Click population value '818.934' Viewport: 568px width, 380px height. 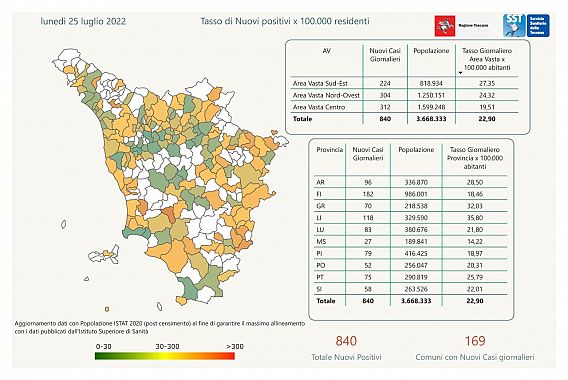pyautogui.click(x=431, y=83)
